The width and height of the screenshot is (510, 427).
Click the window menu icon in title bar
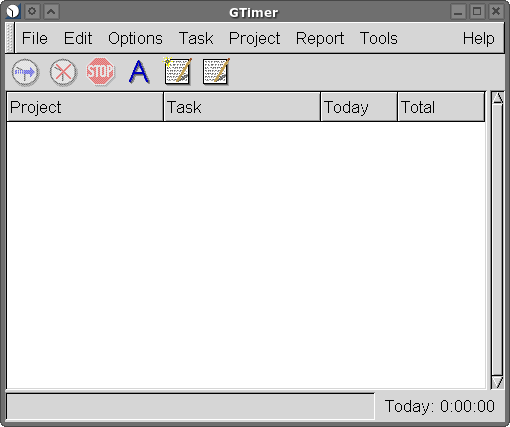point(13,12)
